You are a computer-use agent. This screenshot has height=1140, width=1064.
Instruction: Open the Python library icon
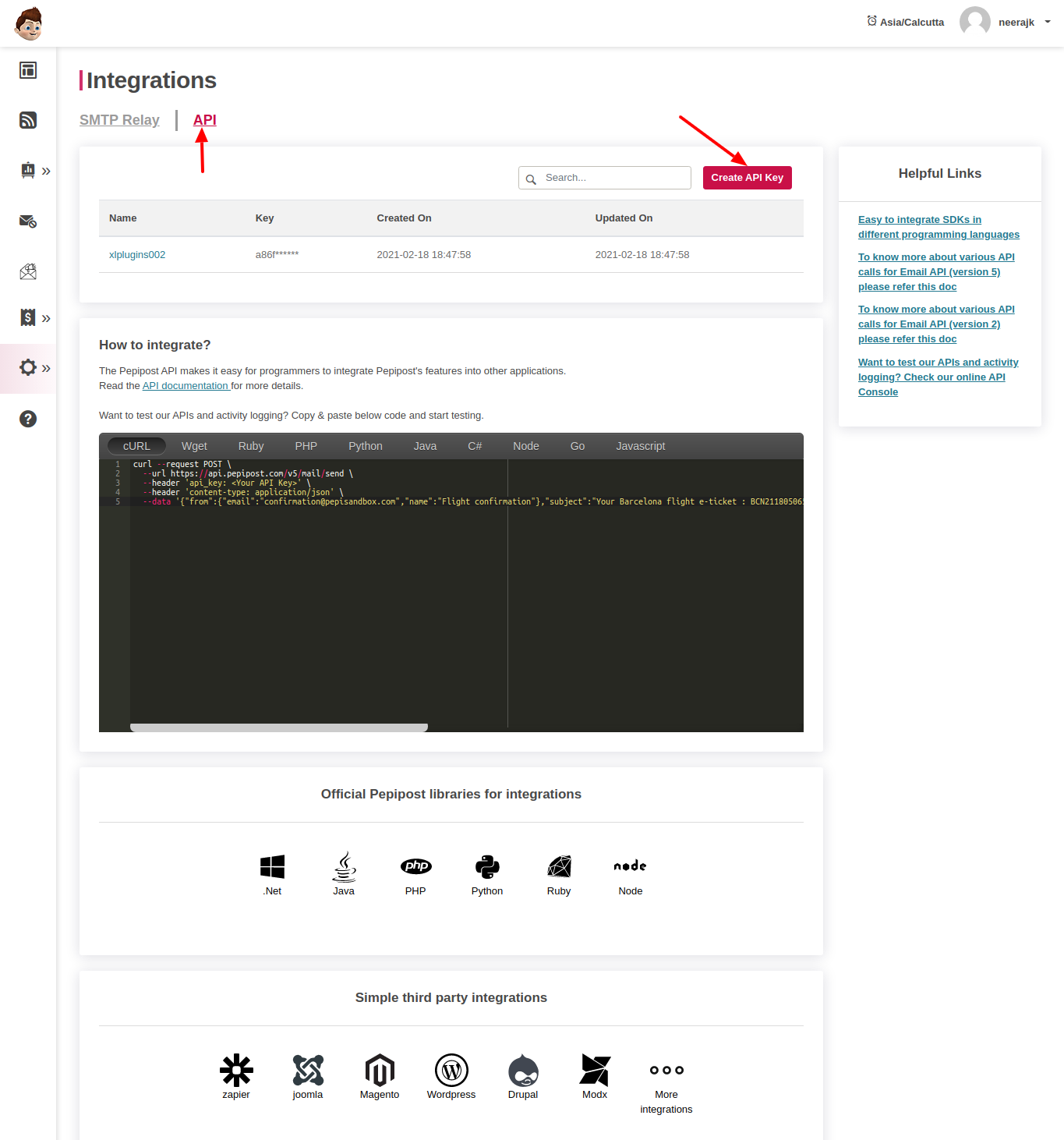coord(487,866)
